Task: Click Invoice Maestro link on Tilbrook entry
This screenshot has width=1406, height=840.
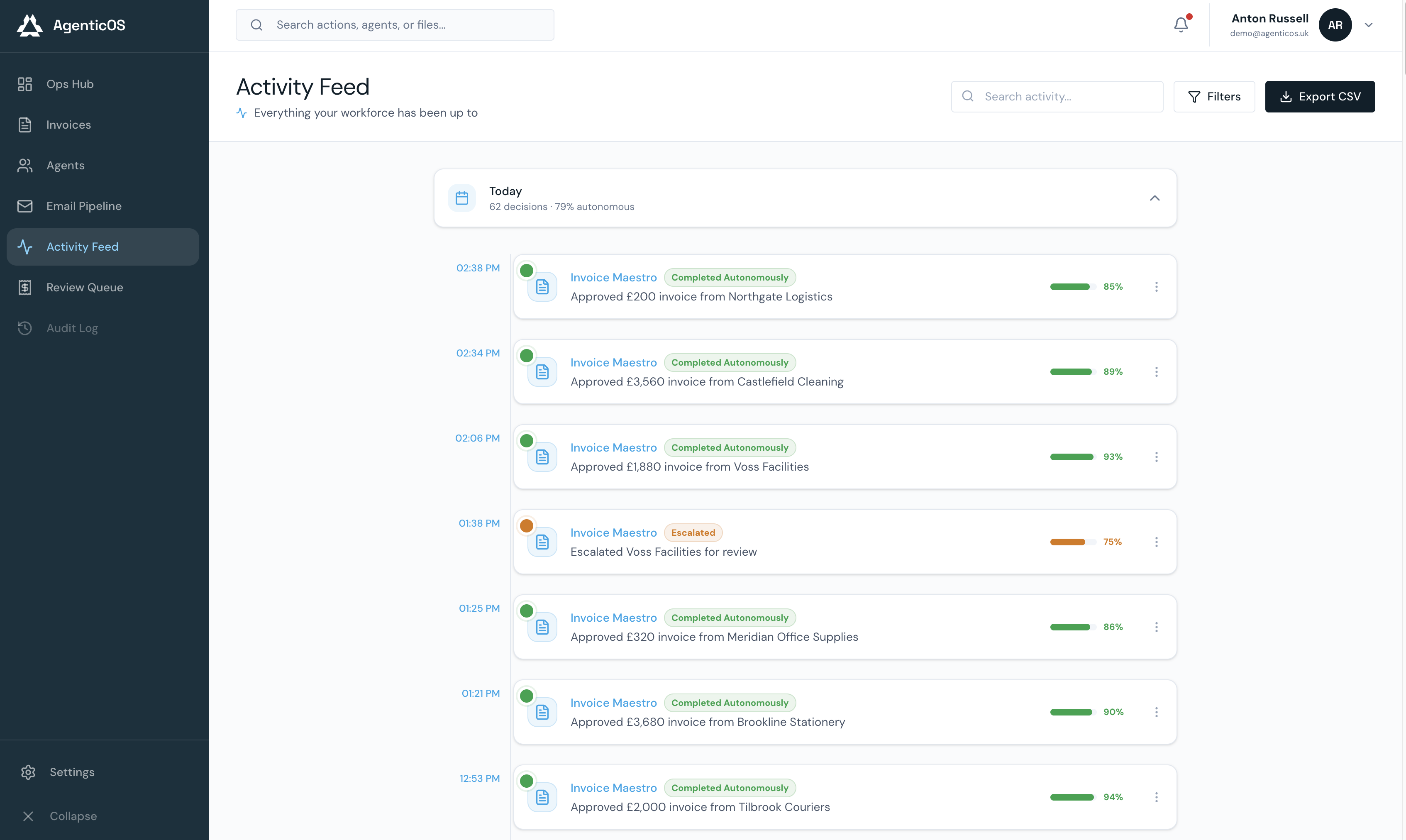Action: [613, 788]
